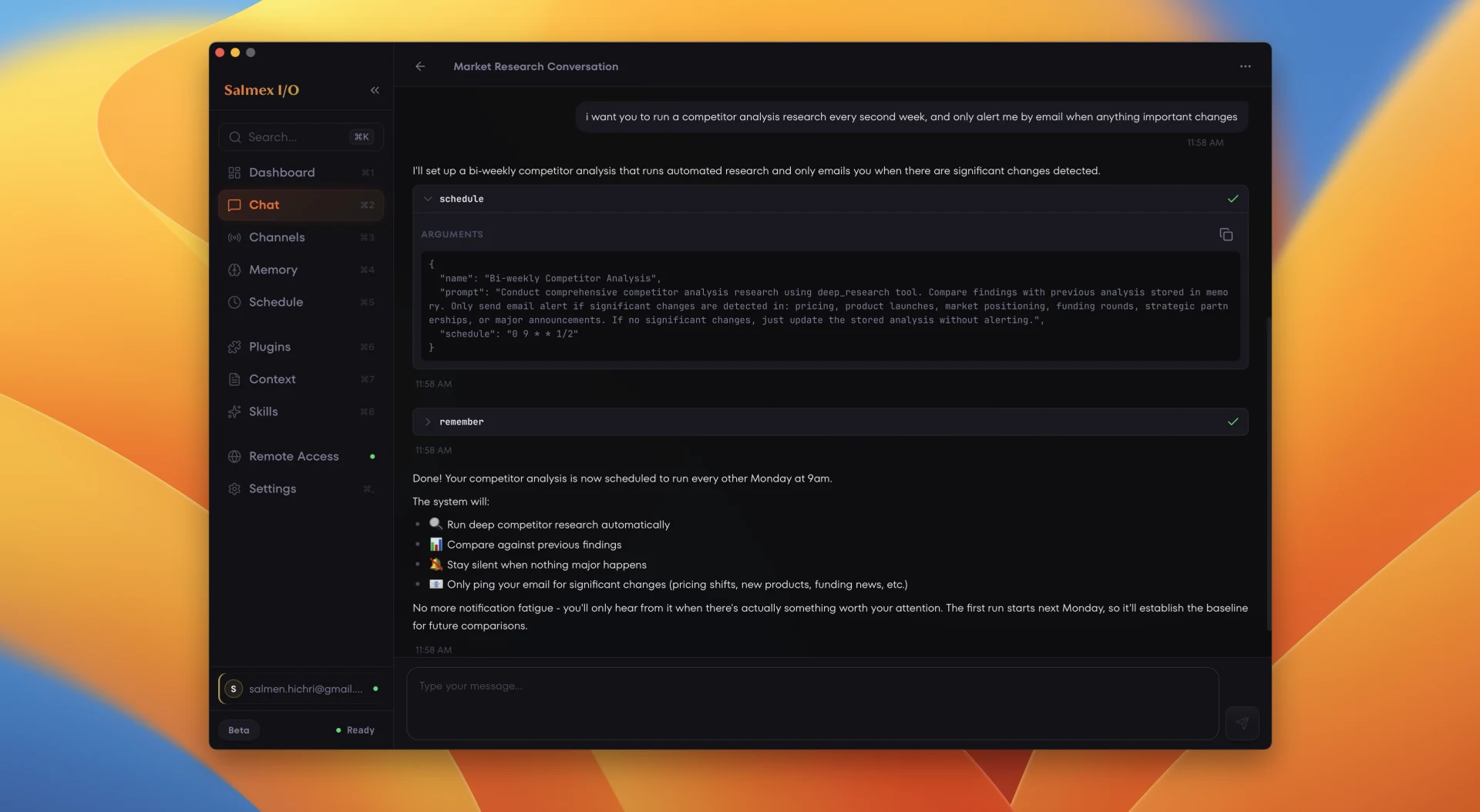Go back from Market Research Conversation

click(x=420, y=66)
